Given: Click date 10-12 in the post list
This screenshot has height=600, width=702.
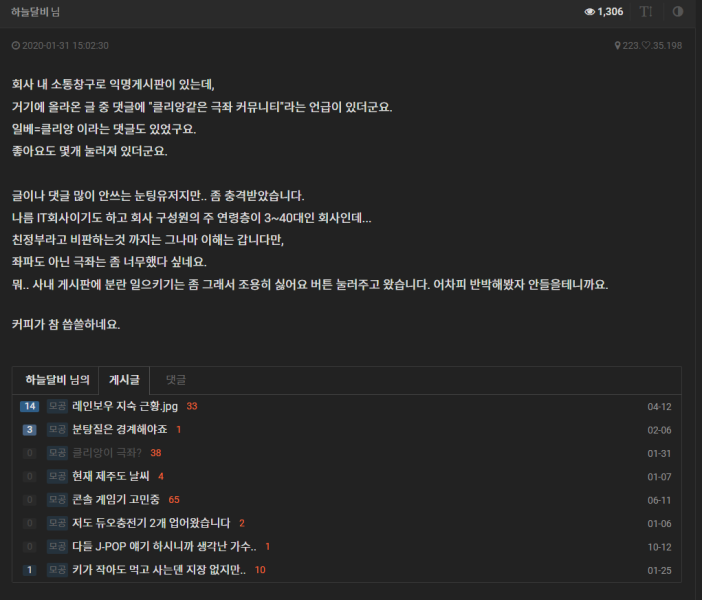Looking at the screenshot, I should pyautogui.click(x=659, y=547).
